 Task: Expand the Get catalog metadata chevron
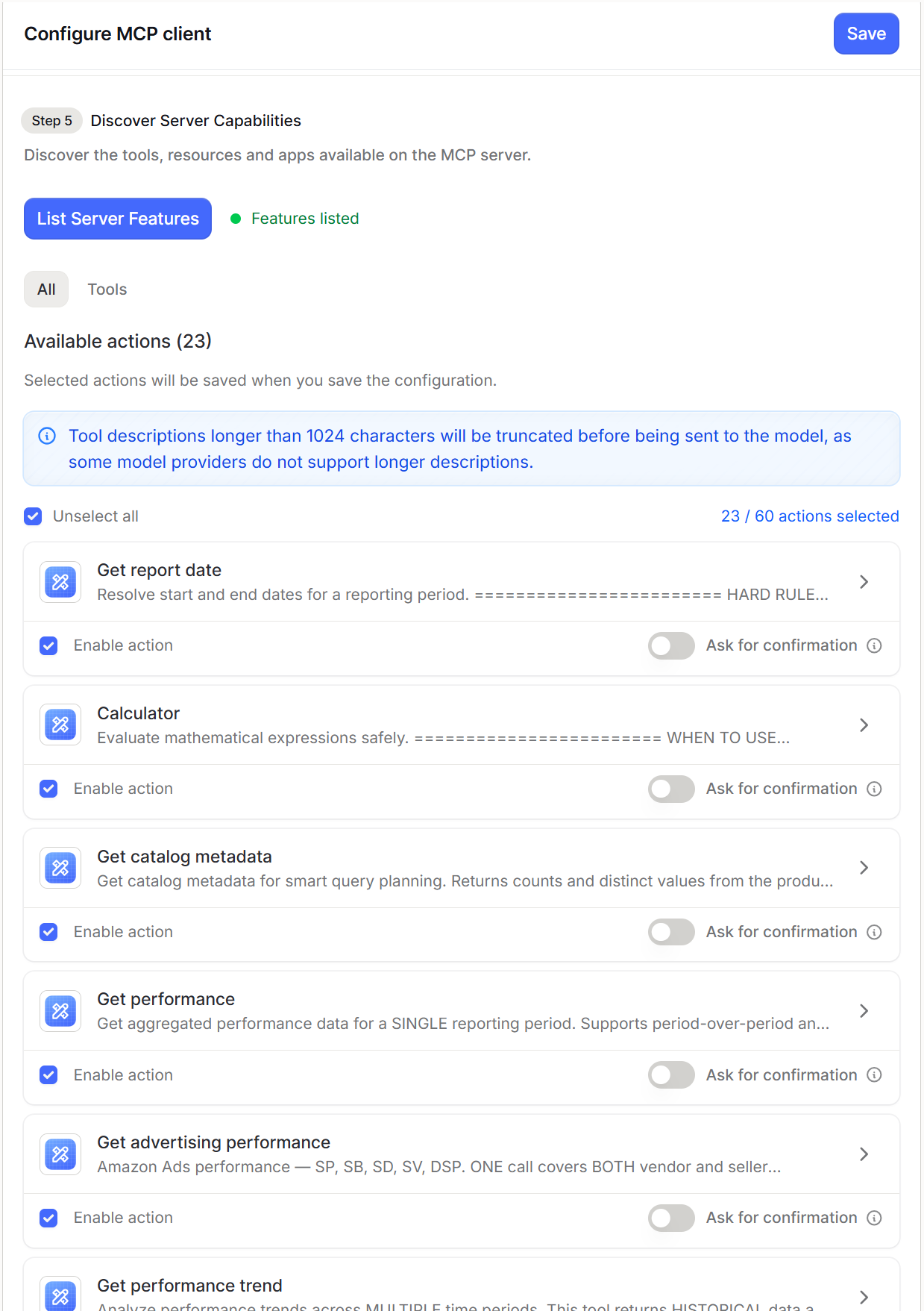coord(864,868)
